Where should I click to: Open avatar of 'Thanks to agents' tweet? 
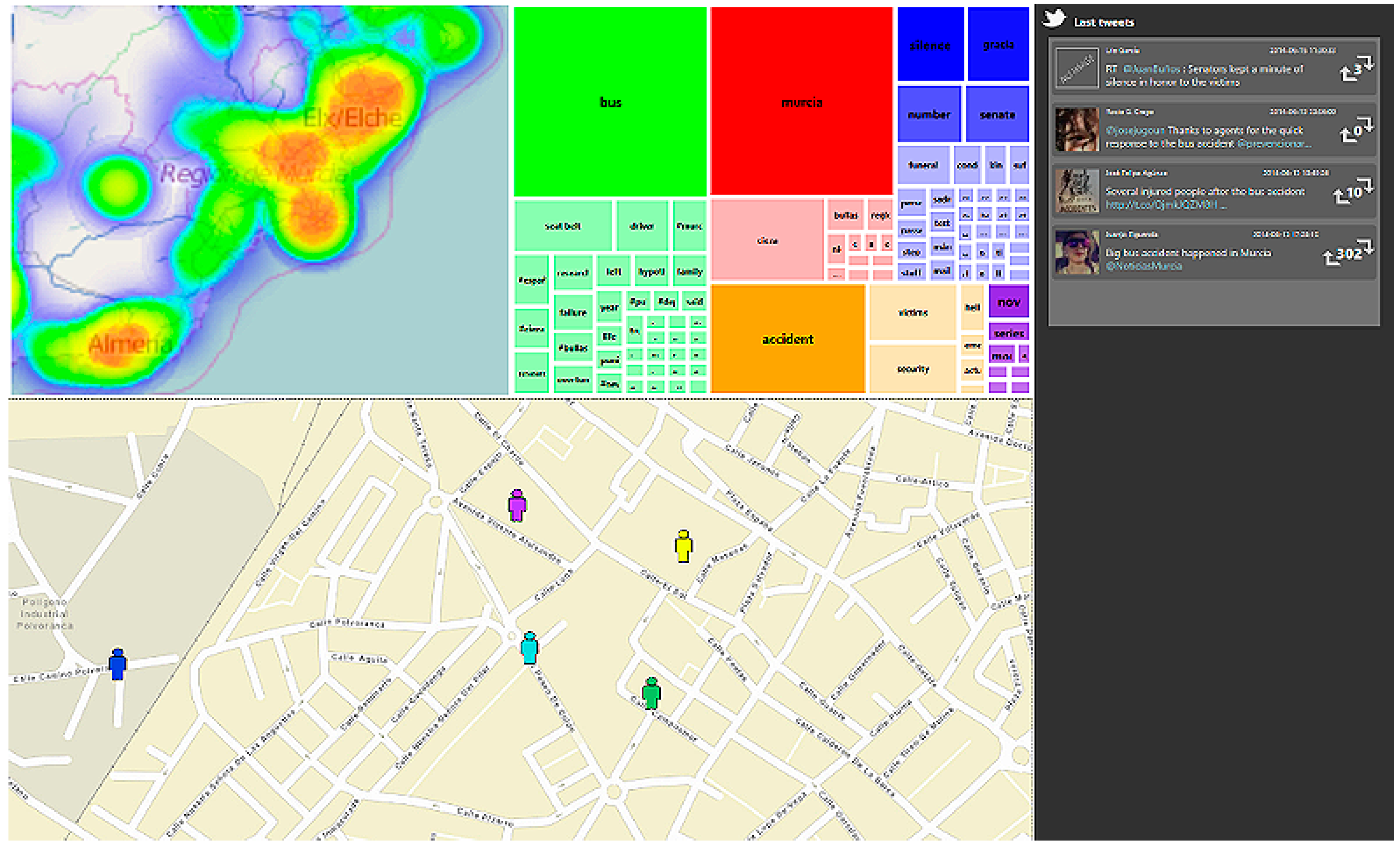pos(1077,130)
